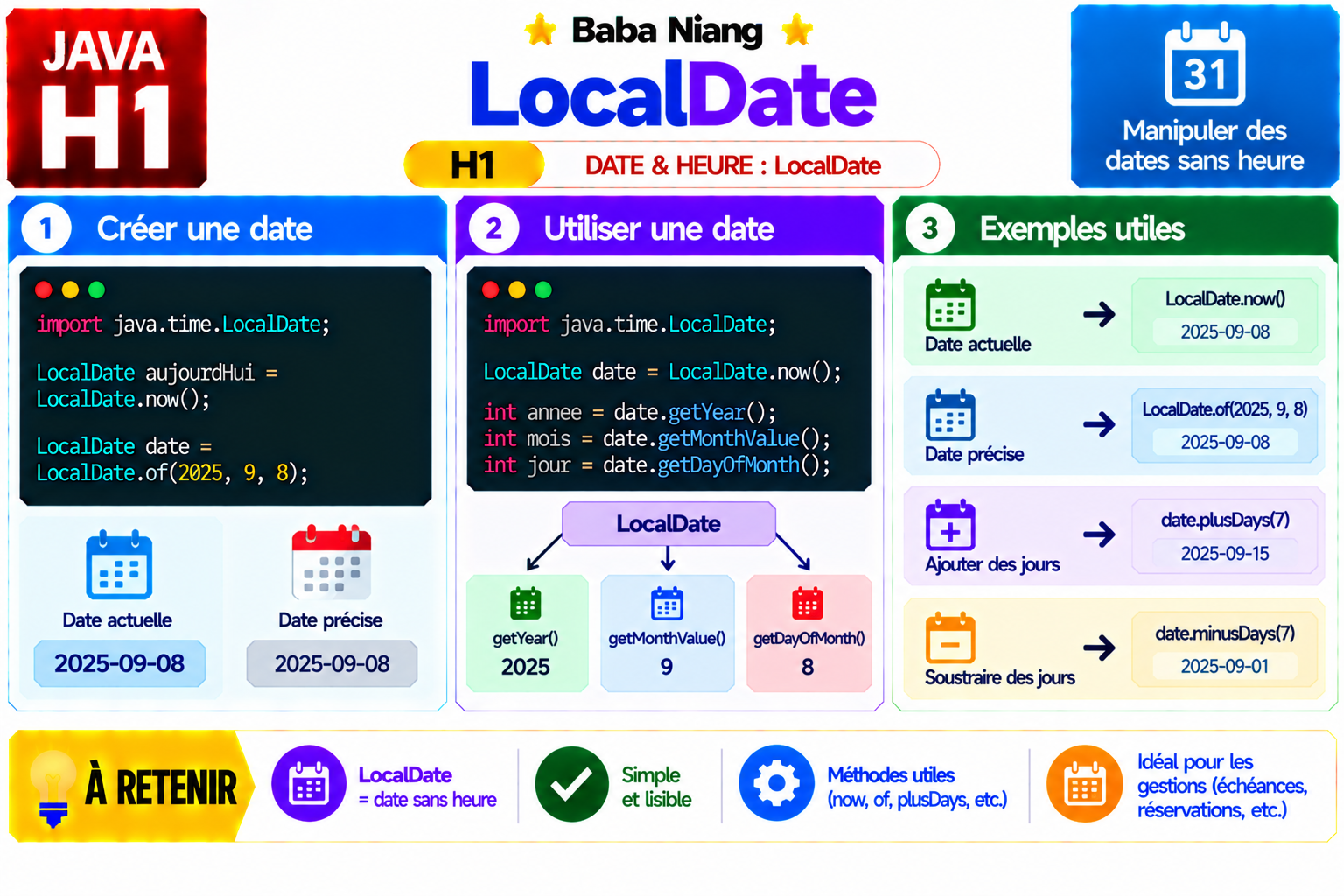Click the LocalDate.of(2025, 9, 8) result card
1344x896 pixels.
point(1225,425)
